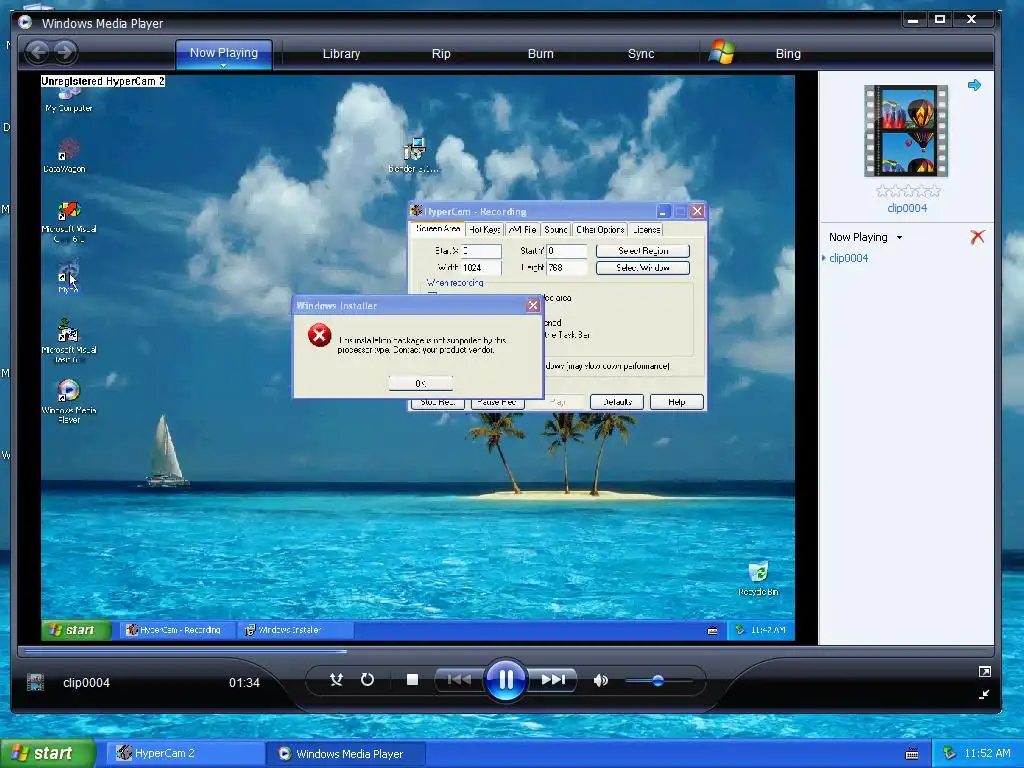Mute the player volume

coord(600,680)
